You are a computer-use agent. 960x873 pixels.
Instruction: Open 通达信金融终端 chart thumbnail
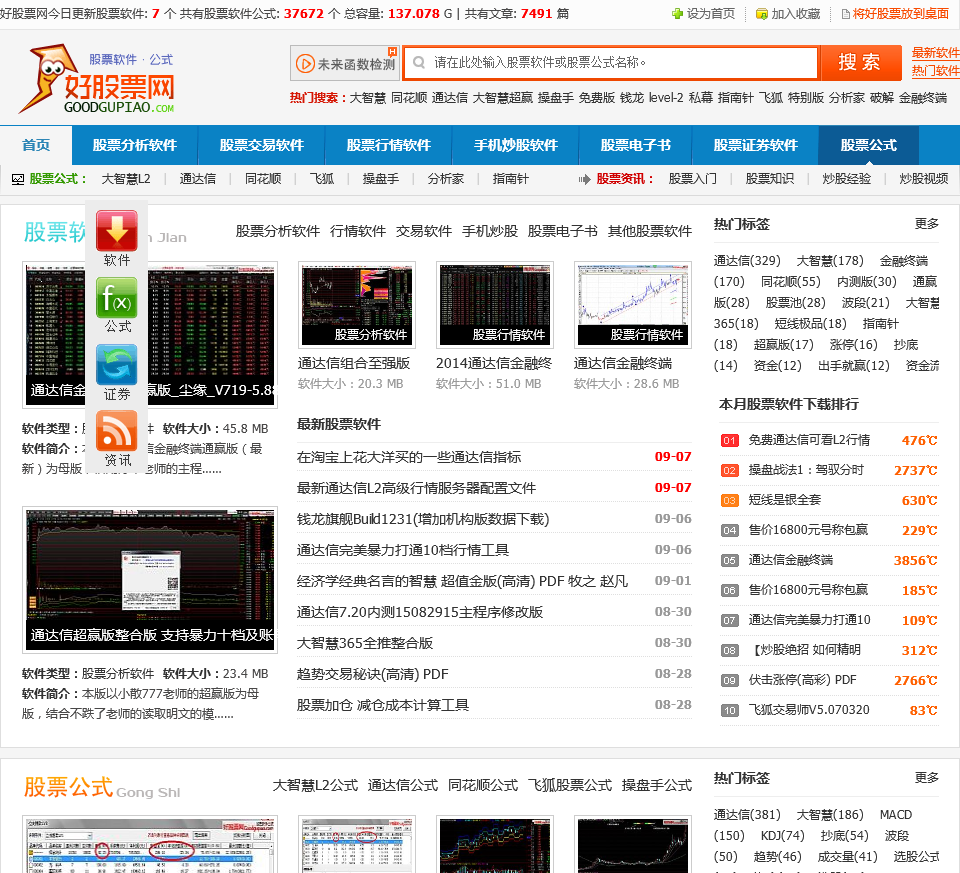(x=632, y=305)
